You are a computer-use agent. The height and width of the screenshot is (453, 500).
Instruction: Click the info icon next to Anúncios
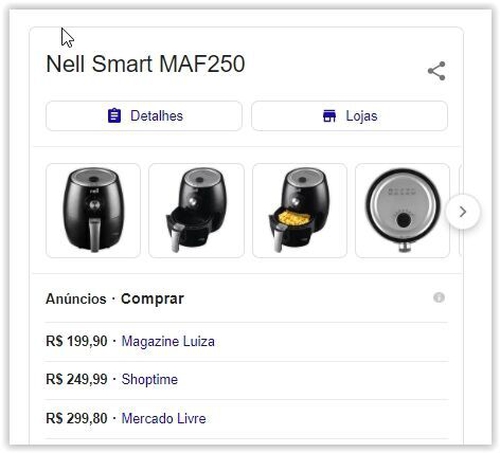[439, 297]
